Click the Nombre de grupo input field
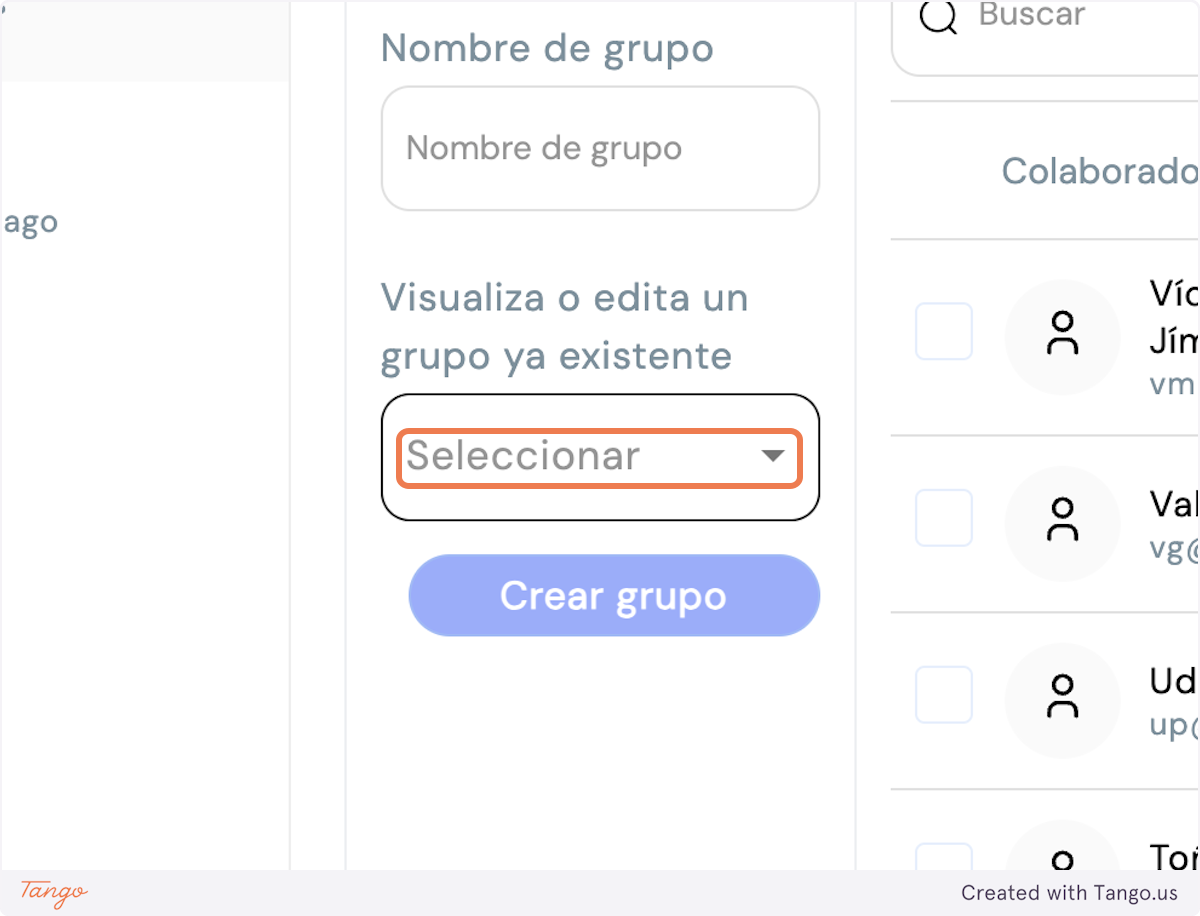1200x916 pixels. (x=600, y=148)
